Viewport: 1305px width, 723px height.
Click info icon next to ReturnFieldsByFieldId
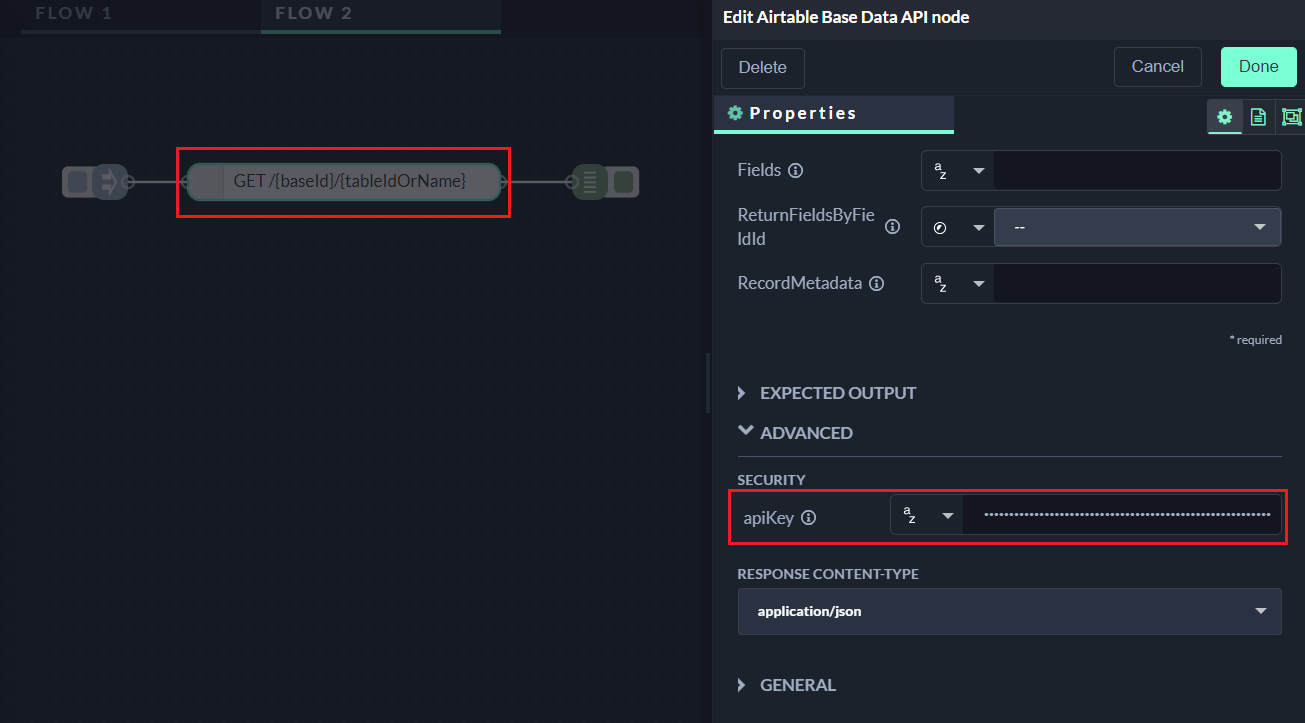(x=893, y=227)
